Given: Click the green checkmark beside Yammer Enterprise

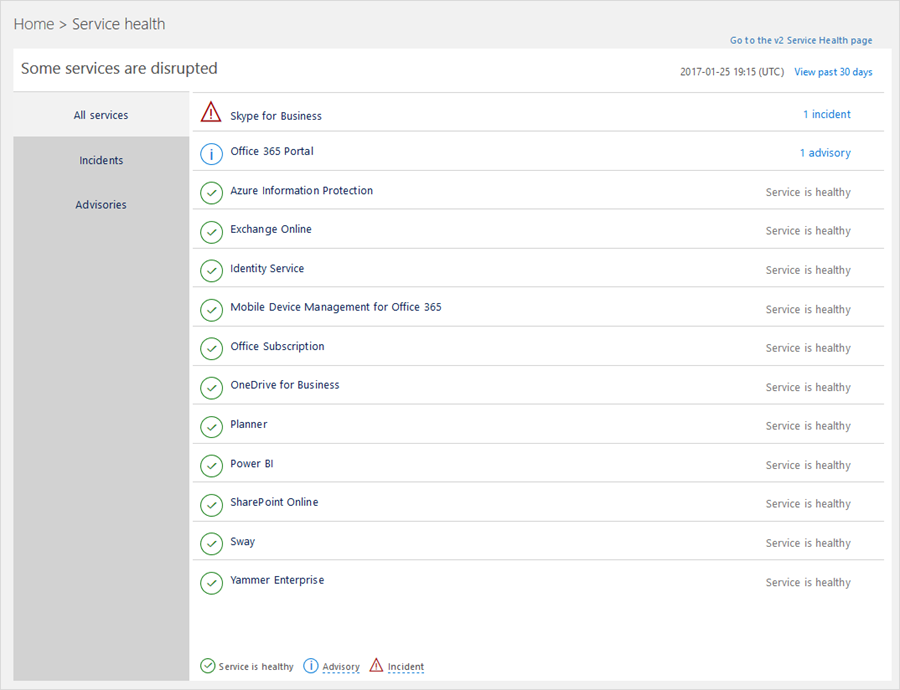Looking at the screenshot, I should pos(211,583).
